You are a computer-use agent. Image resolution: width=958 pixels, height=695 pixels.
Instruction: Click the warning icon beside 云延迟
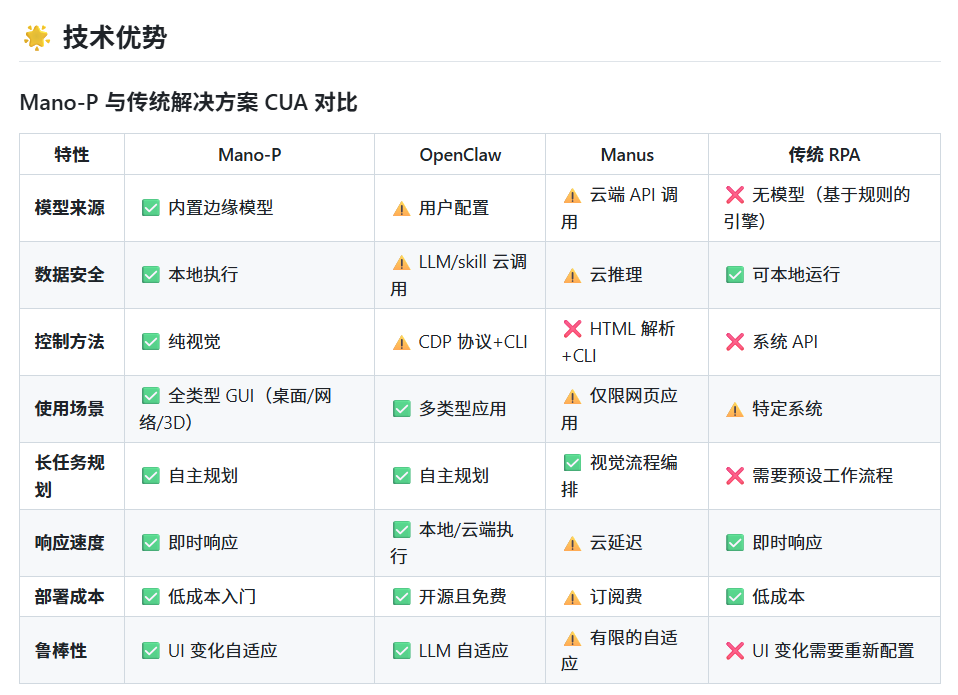(x=572, y=543)
